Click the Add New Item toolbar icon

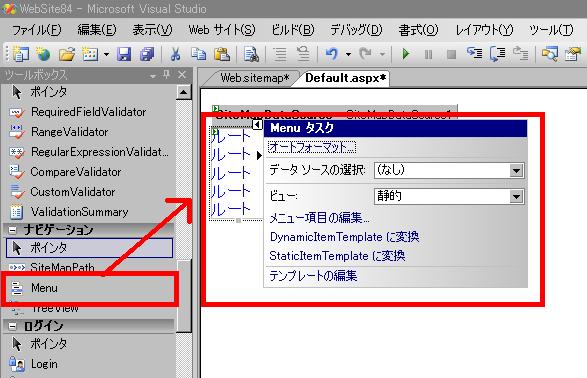(x=90, y=55)
